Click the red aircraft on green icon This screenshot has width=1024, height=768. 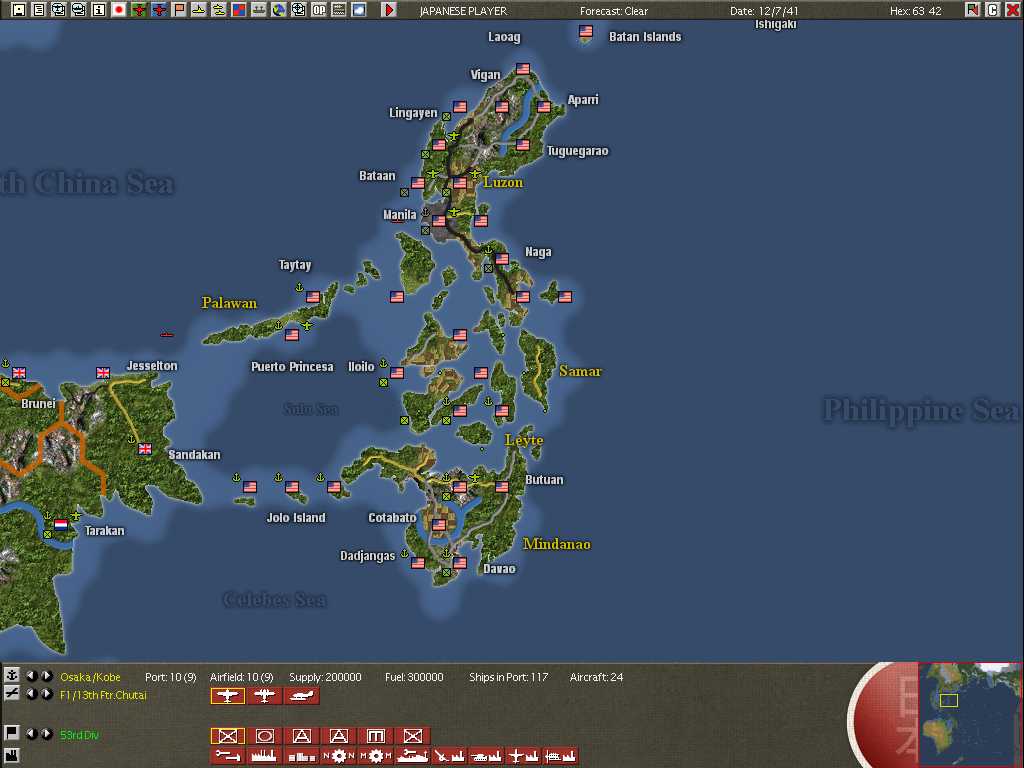point(139,10)
